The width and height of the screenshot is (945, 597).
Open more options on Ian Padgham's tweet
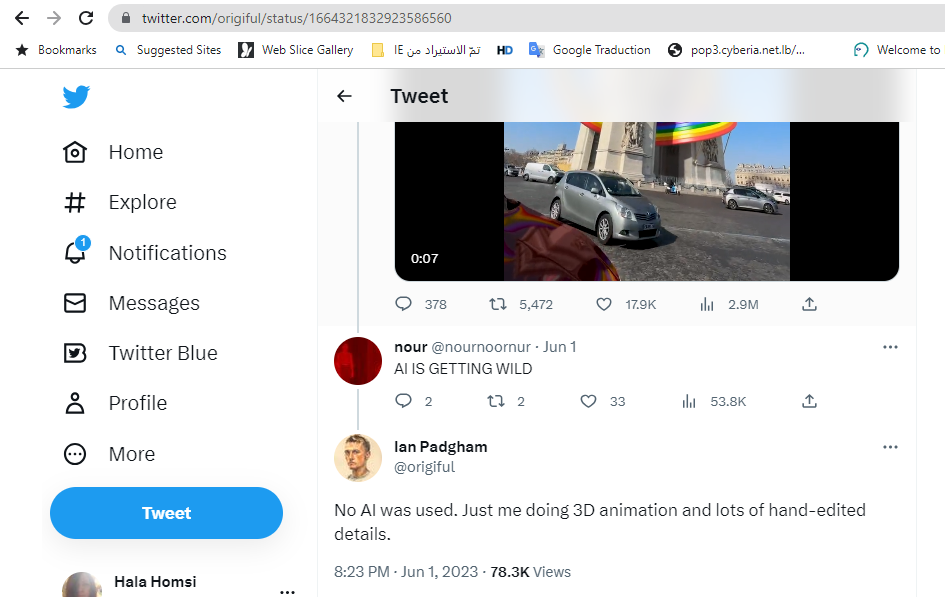pos(890,447)
